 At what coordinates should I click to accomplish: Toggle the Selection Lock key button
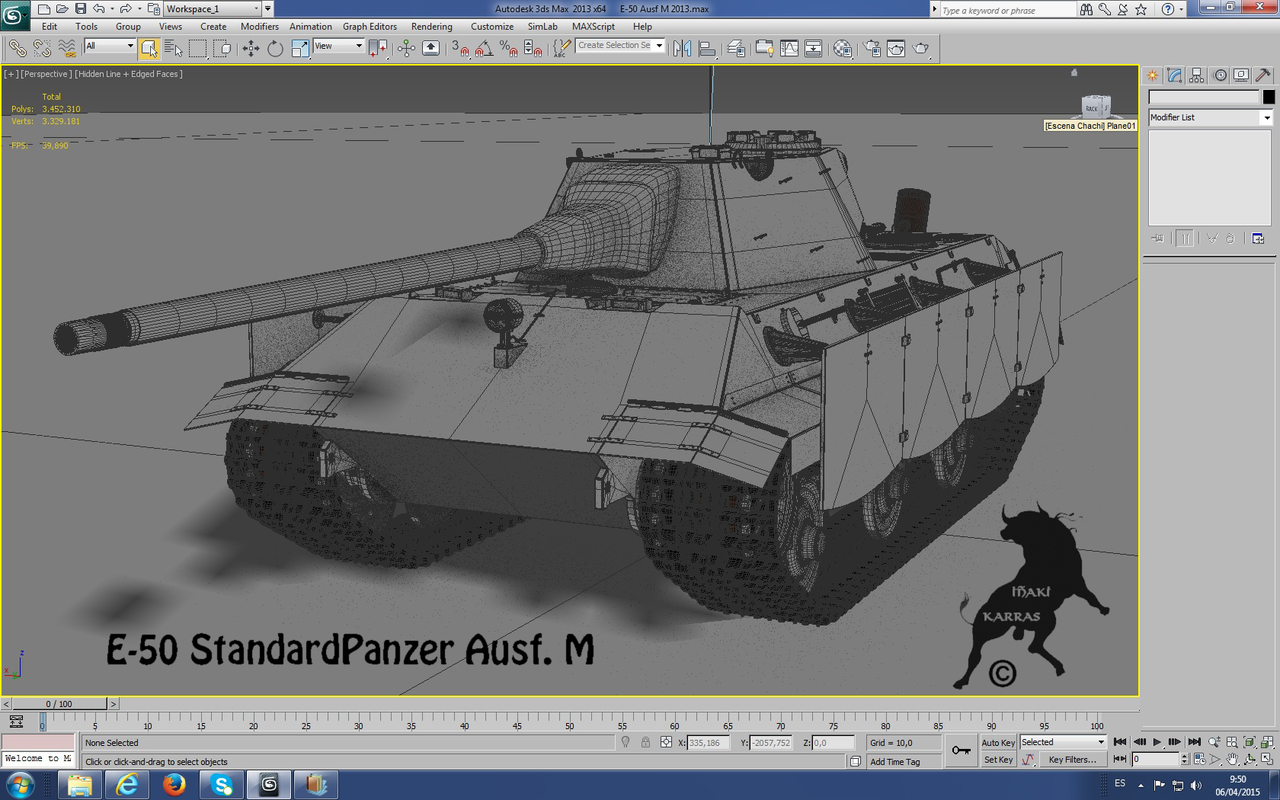963,749
